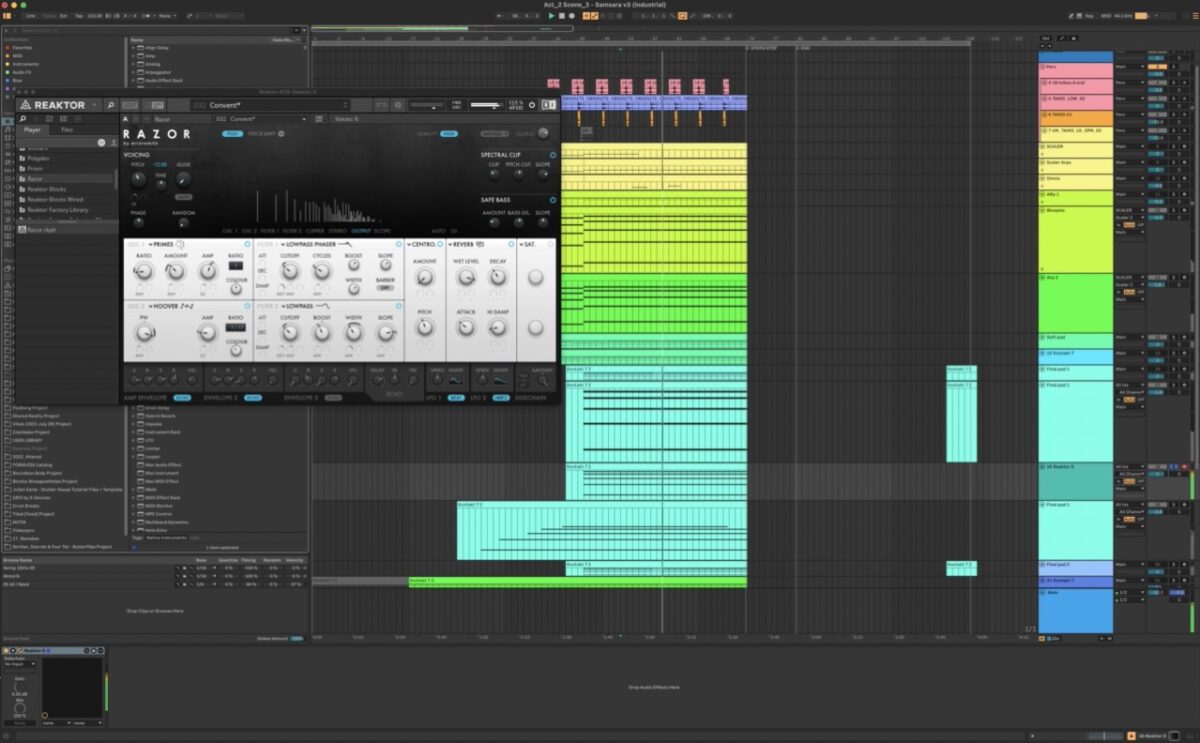Image resolution: width=1200 pixels, height=743 pixels.
Task: Toggle the Safe Bass power button
Action: pos(553,199)
